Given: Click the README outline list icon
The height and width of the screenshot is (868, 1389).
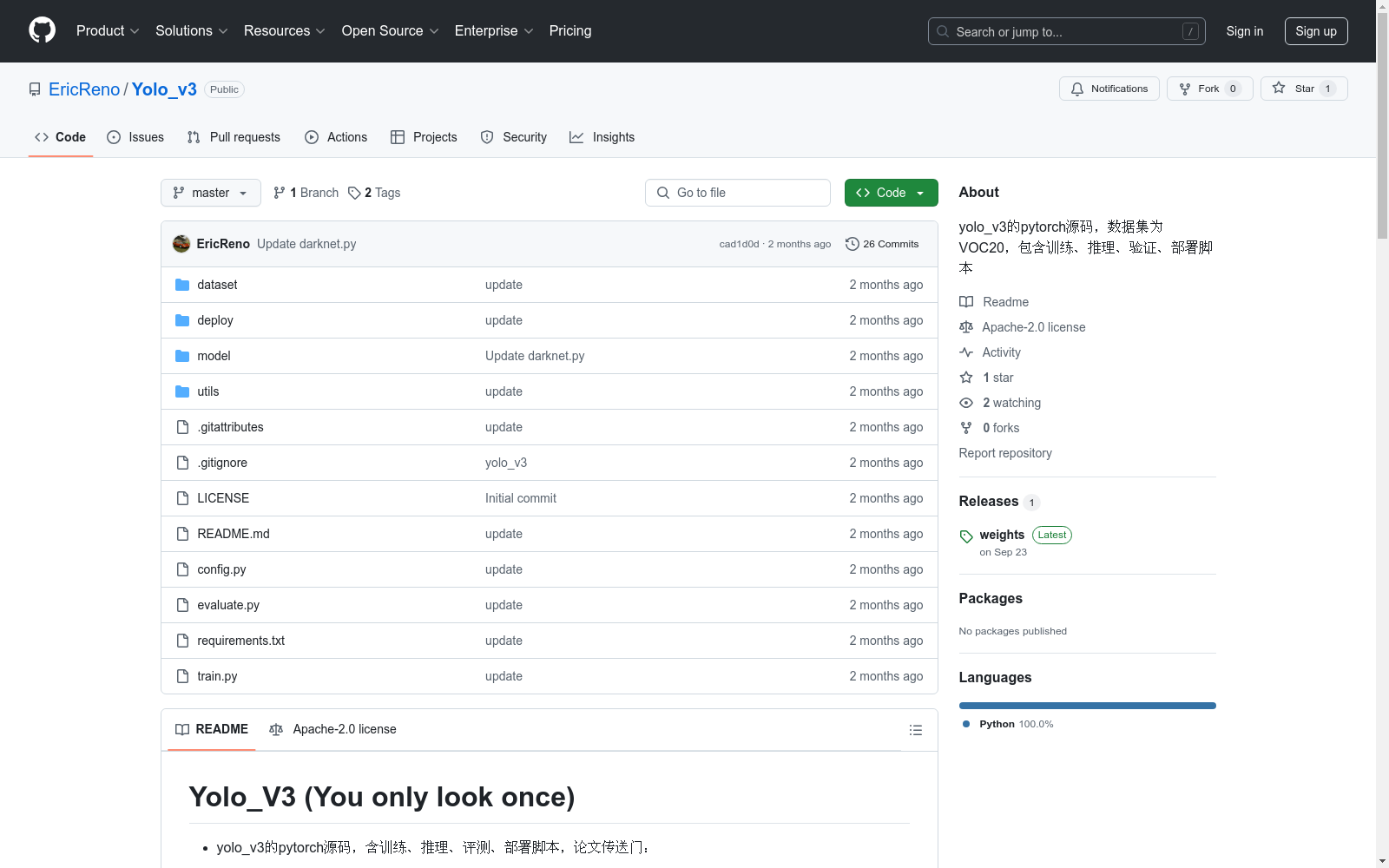Looking at the screenshot, I should coord(915,730).
